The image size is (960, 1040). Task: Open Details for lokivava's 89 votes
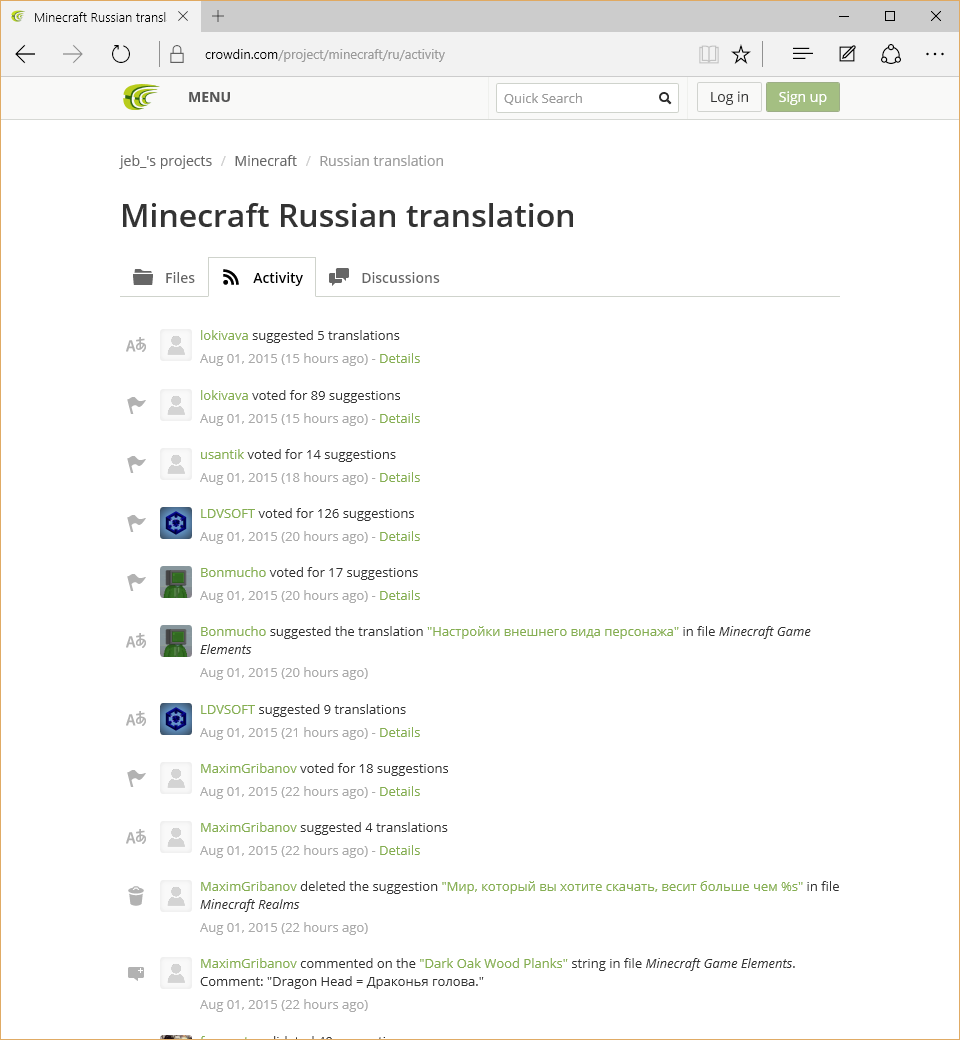click(399, 419)
